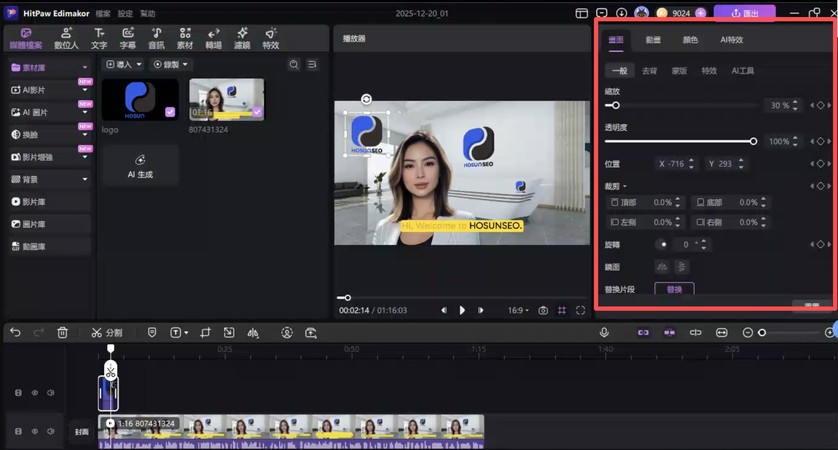Open the 音訊 audio tool tab
This screenshot has width=838, height=450.
pyautogui.click(x=156, y=38)
